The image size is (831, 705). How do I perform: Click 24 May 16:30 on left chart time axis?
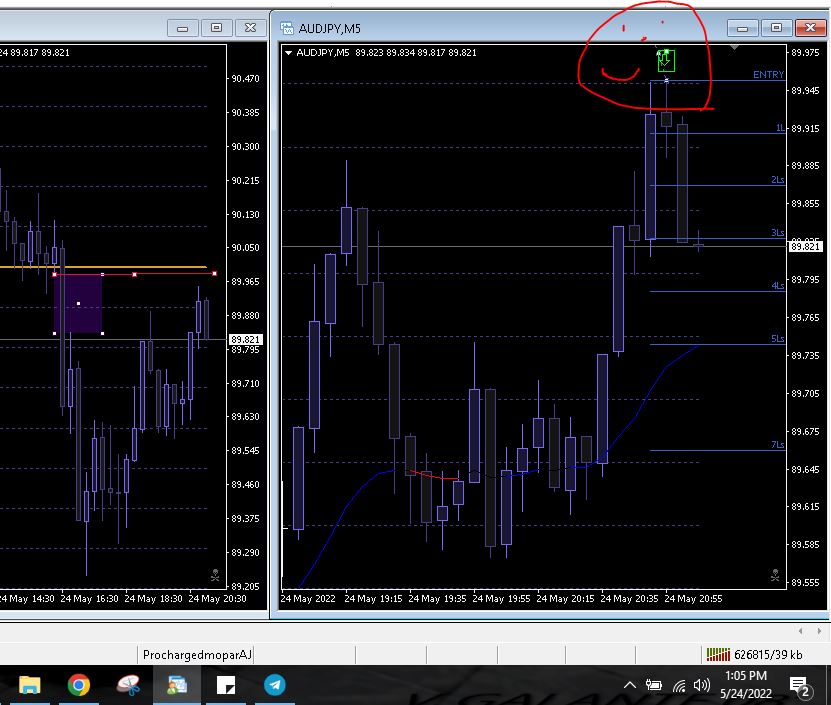click(89, 598)
